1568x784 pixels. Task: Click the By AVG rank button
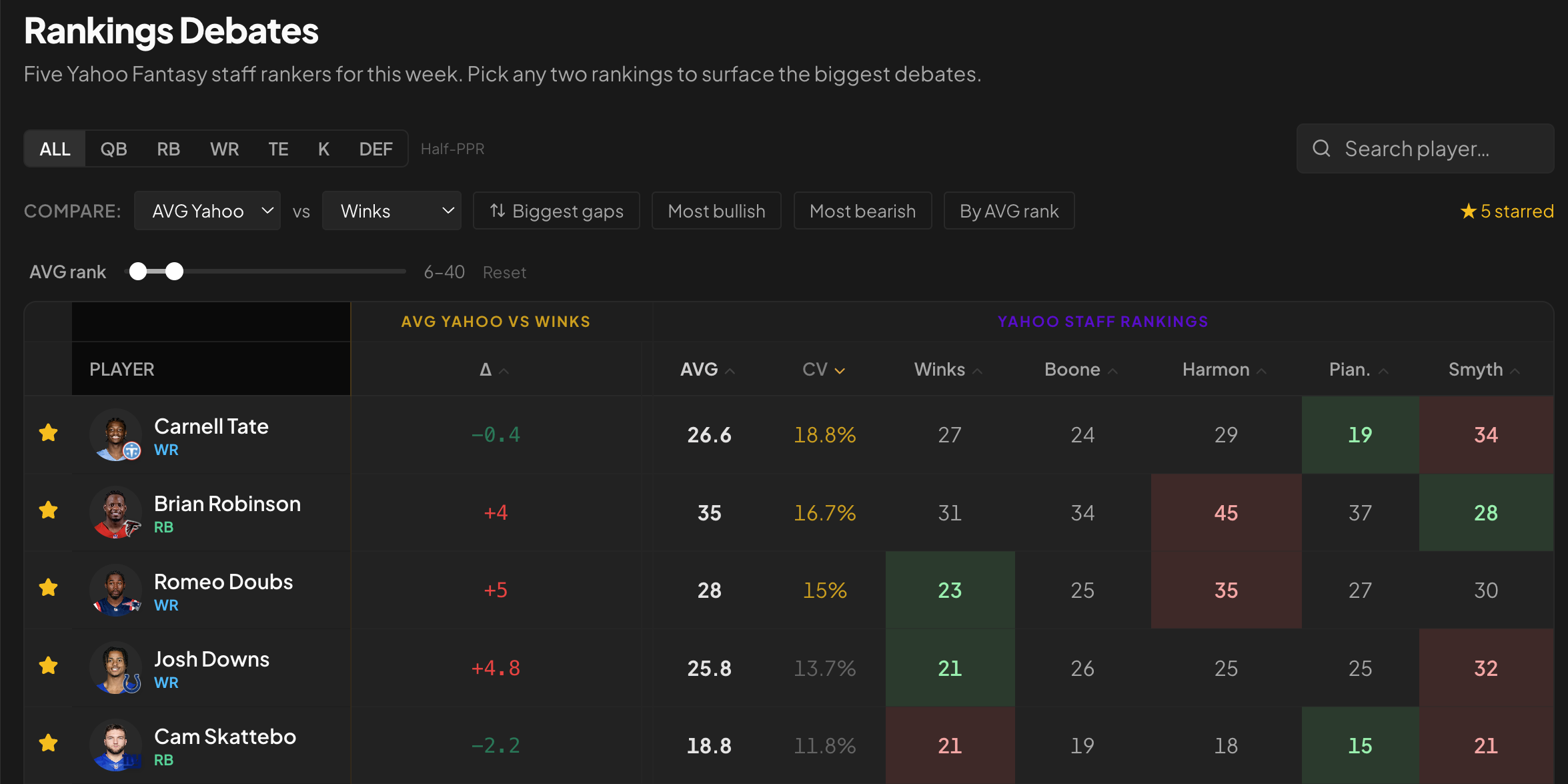point(1009,212)
